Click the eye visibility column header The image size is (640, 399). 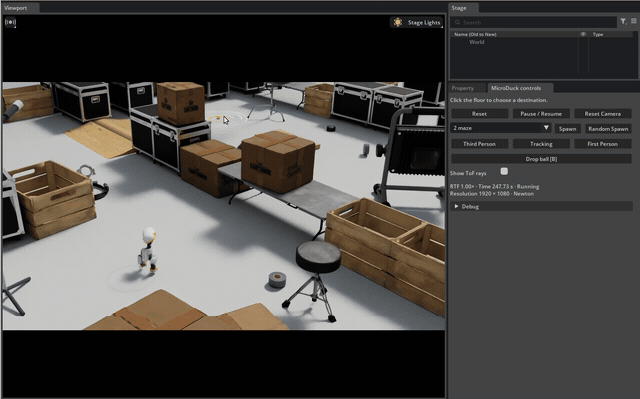pyautogui.click(x=583, y=34)
